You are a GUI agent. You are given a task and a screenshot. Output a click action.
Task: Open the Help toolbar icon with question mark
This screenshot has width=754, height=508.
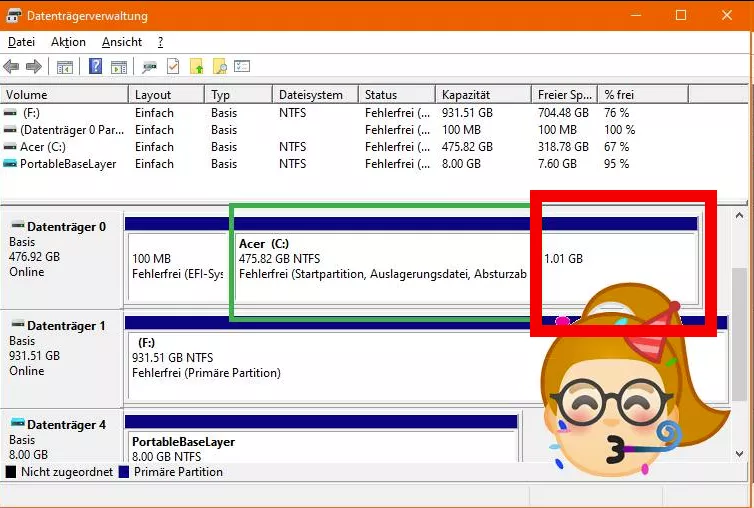click(96, 66)
